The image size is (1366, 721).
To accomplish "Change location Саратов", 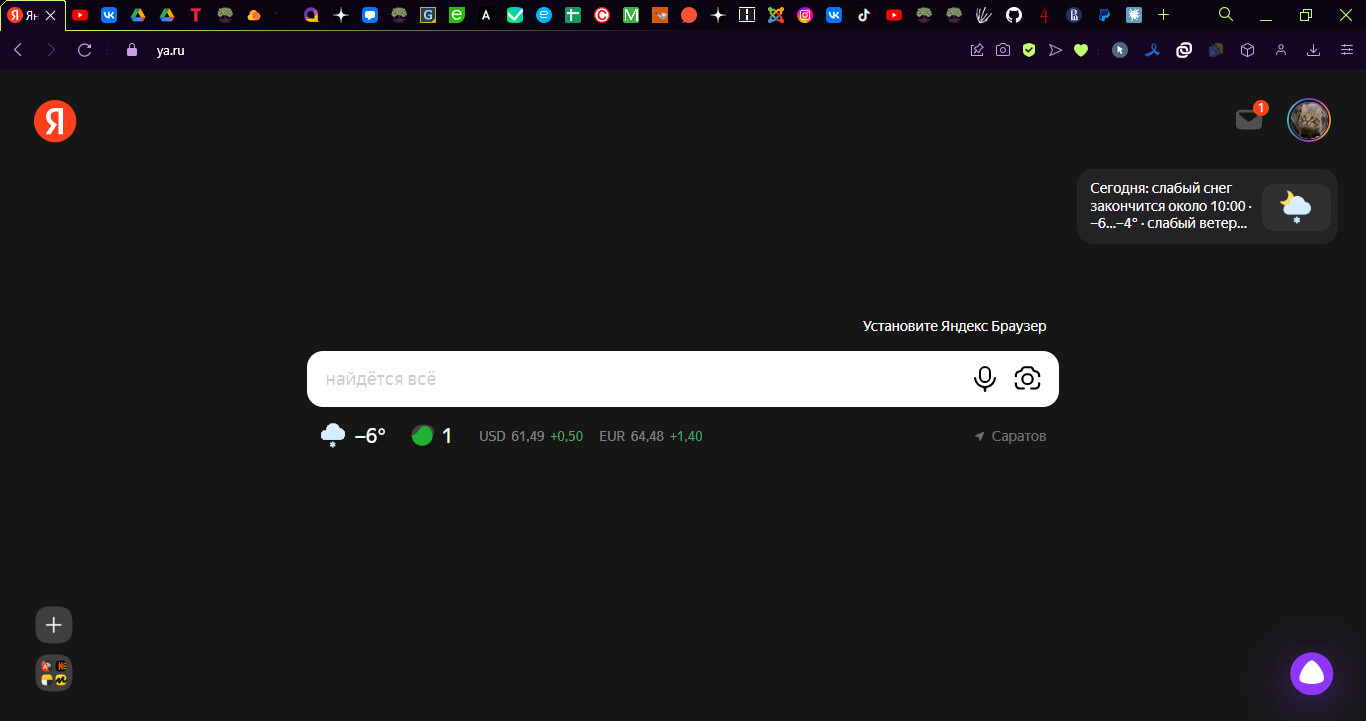I will click(x=1010, y=436).
